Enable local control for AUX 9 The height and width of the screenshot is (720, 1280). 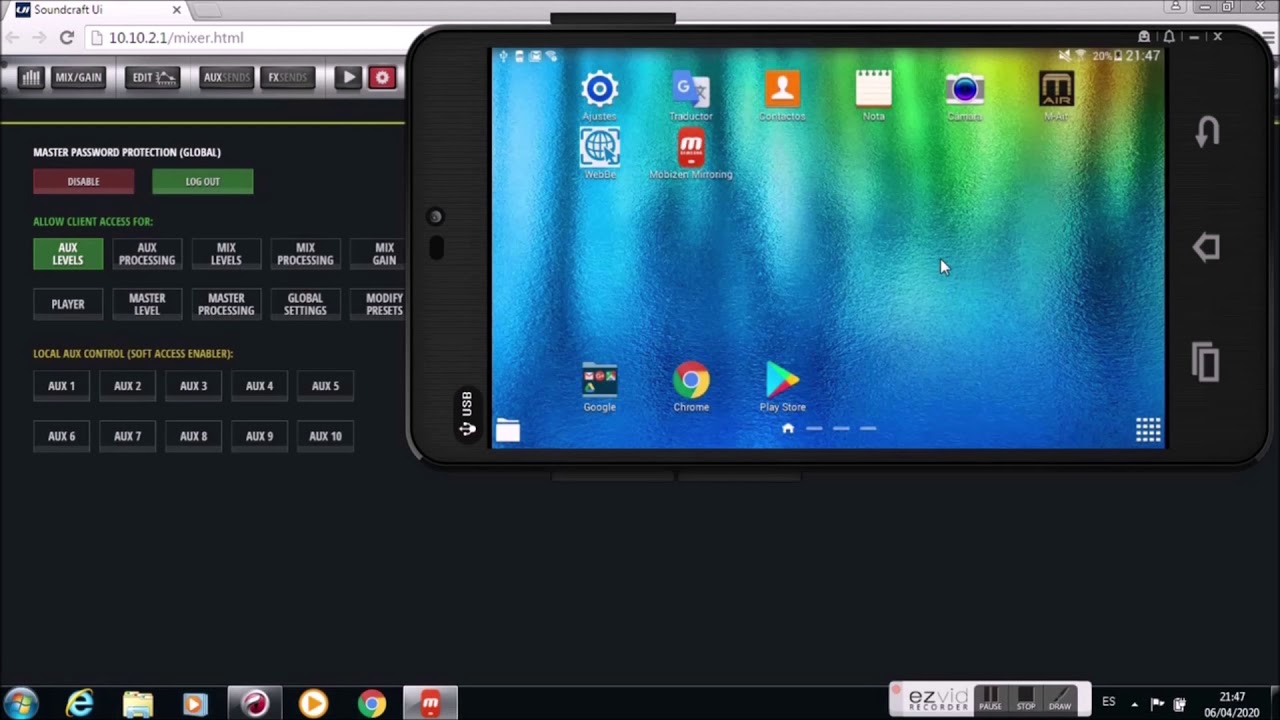coord(259,436)
